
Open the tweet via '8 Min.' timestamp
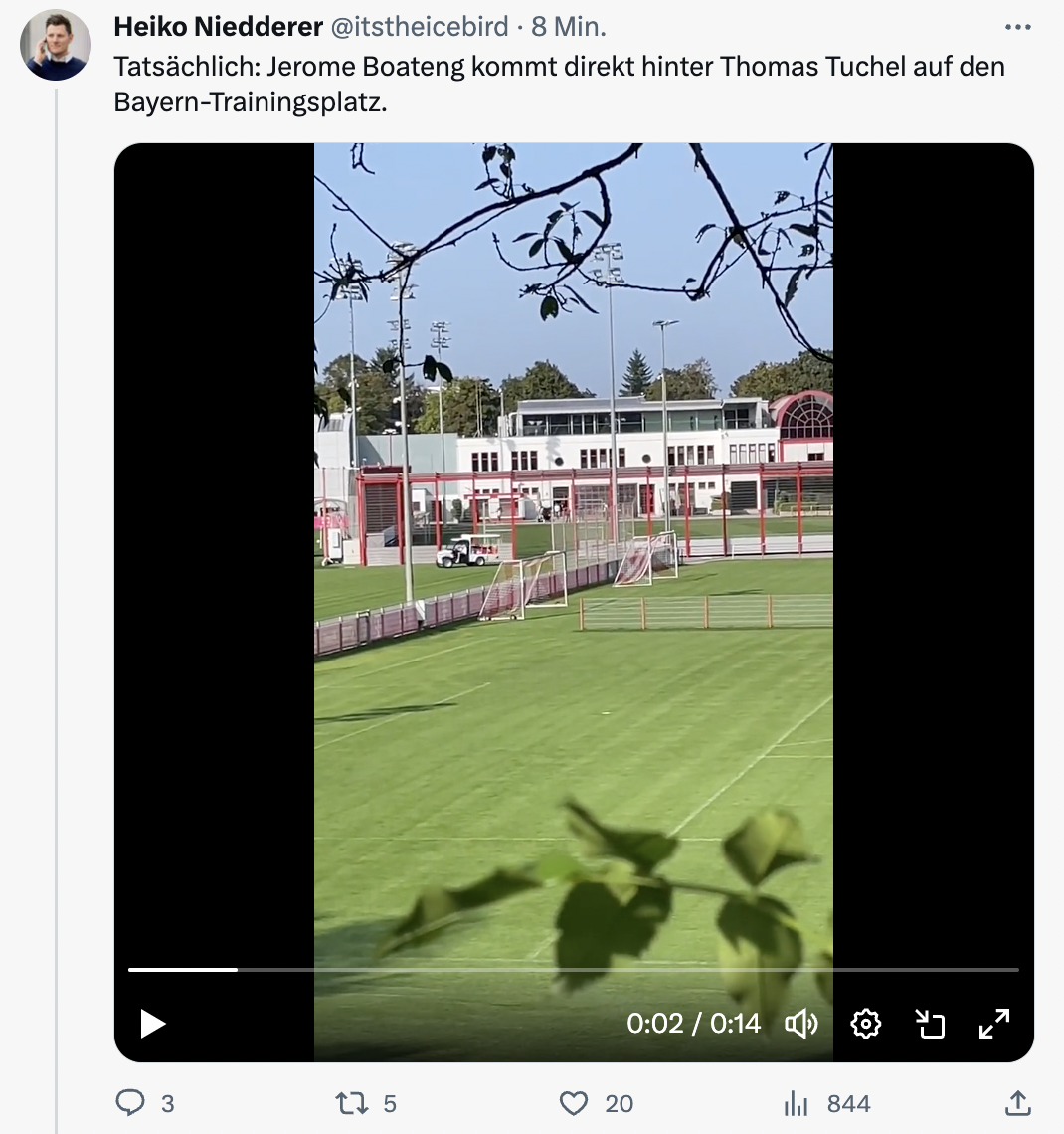[x=569, y=27]
